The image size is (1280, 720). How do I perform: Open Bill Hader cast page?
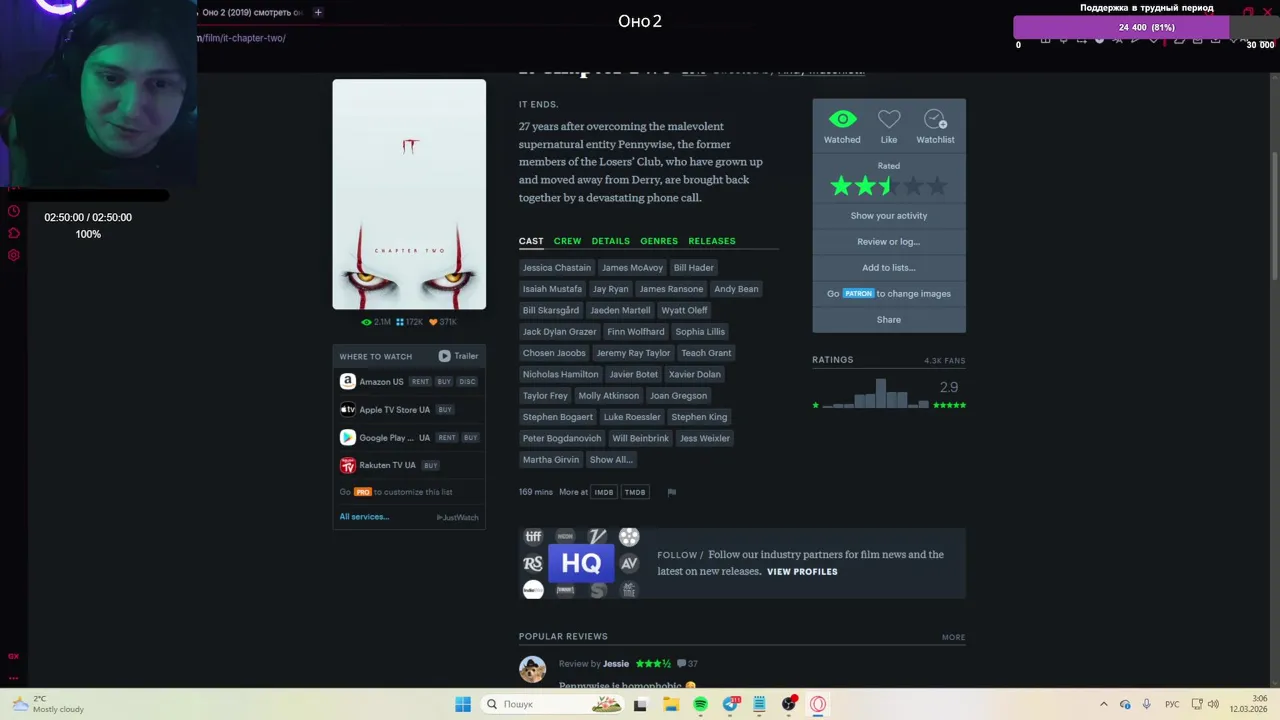[x=693, y=268]
